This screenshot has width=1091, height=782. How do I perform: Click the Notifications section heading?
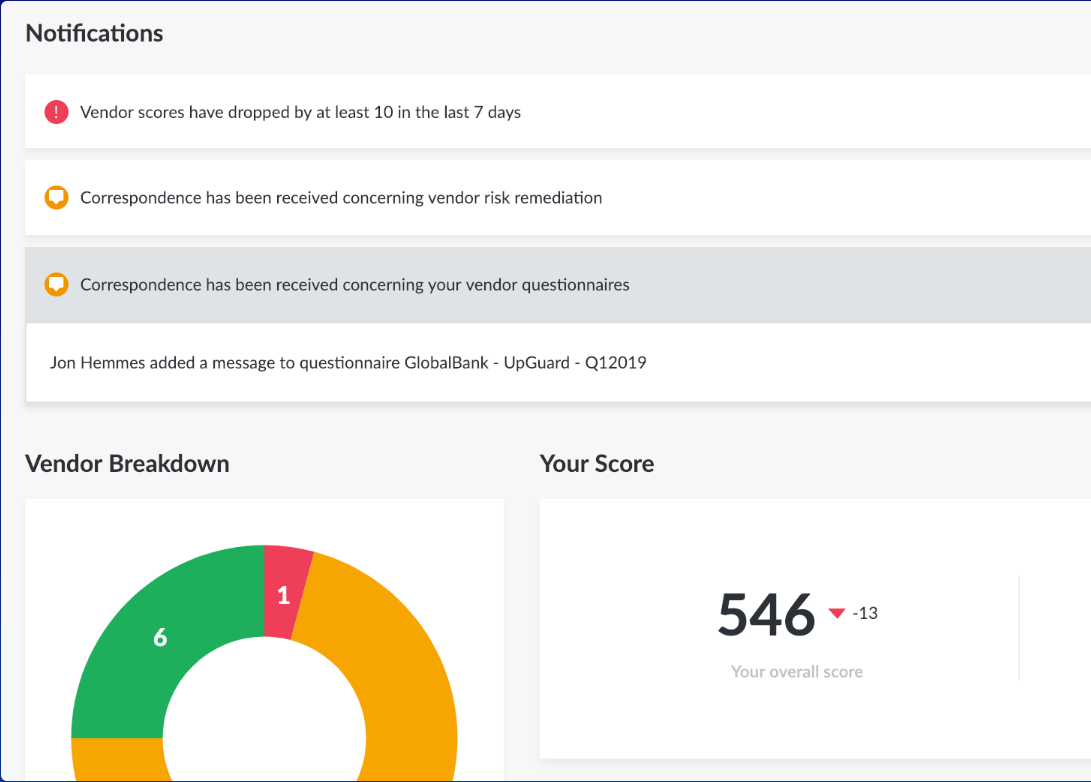(x=94, y=33)
